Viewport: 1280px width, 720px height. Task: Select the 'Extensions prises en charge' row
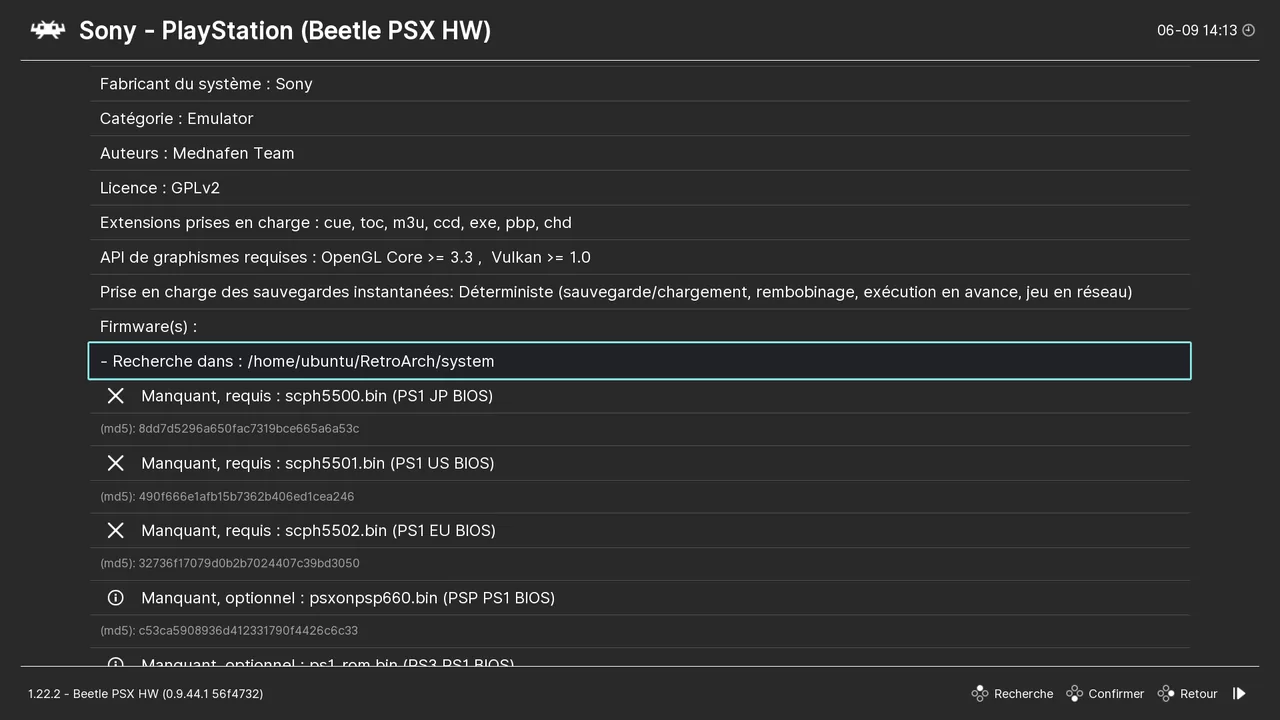click(x=640, y=222)
